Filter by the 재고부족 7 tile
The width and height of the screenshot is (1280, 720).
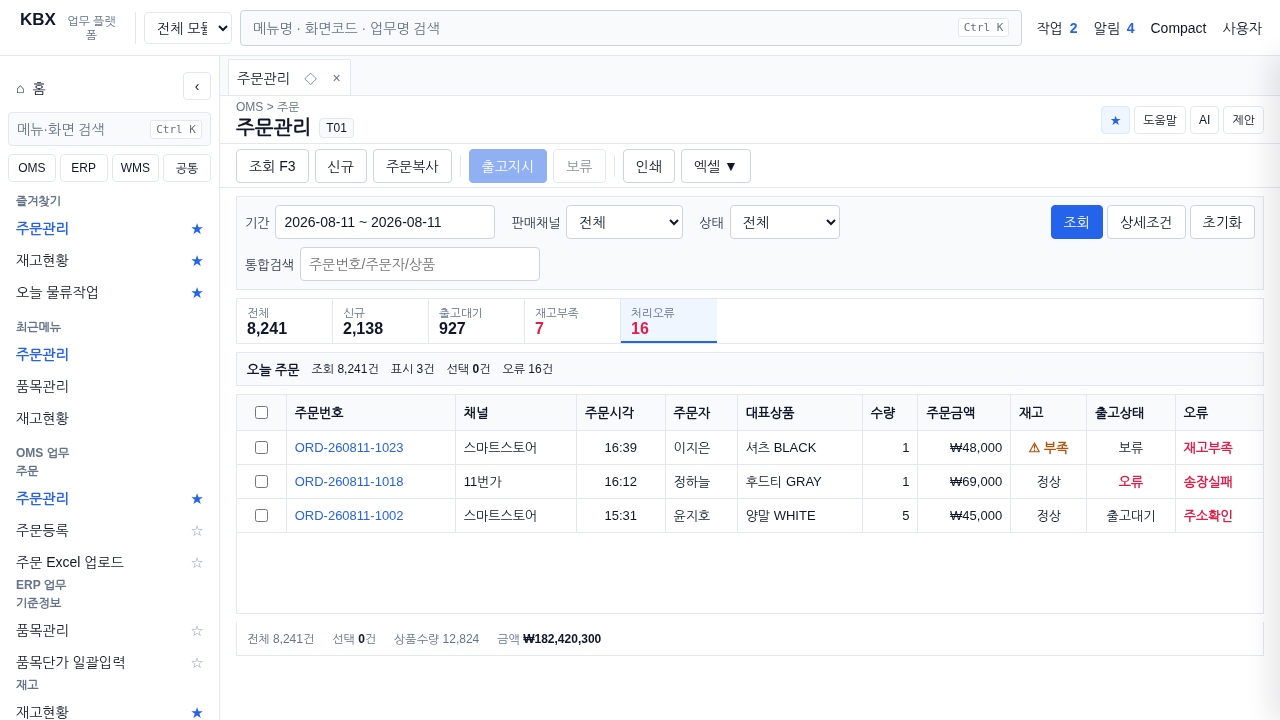pyautogui.click(x=572, y=321)
